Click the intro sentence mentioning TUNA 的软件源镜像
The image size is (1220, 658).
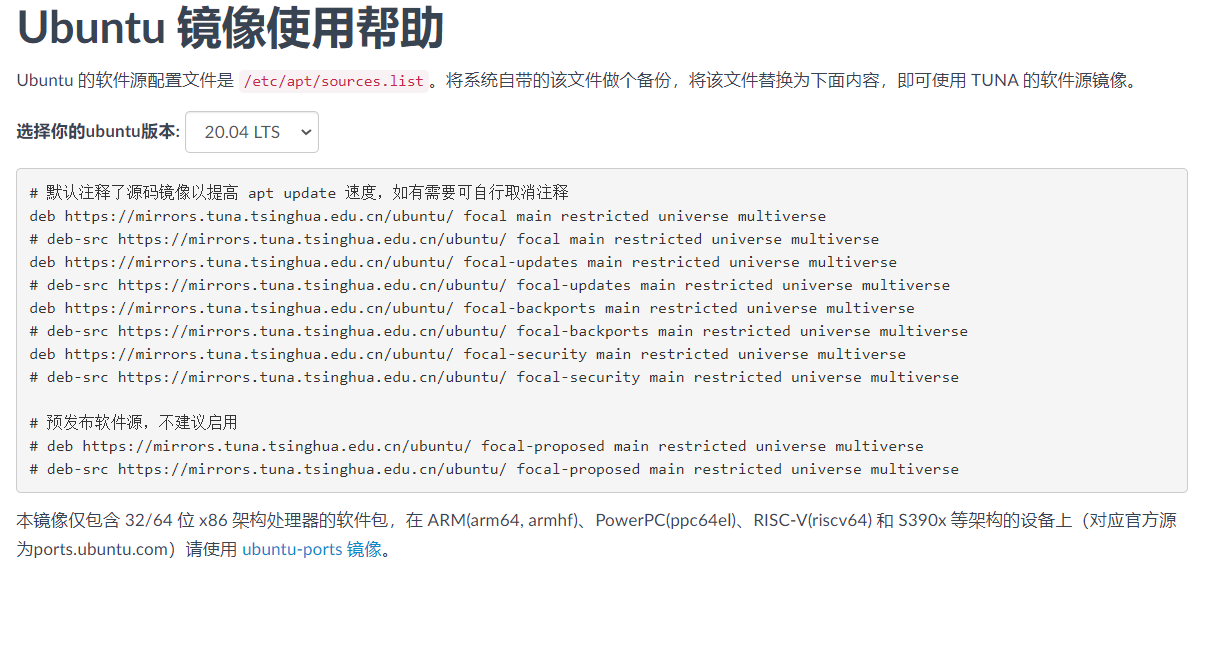pos(579,81)
